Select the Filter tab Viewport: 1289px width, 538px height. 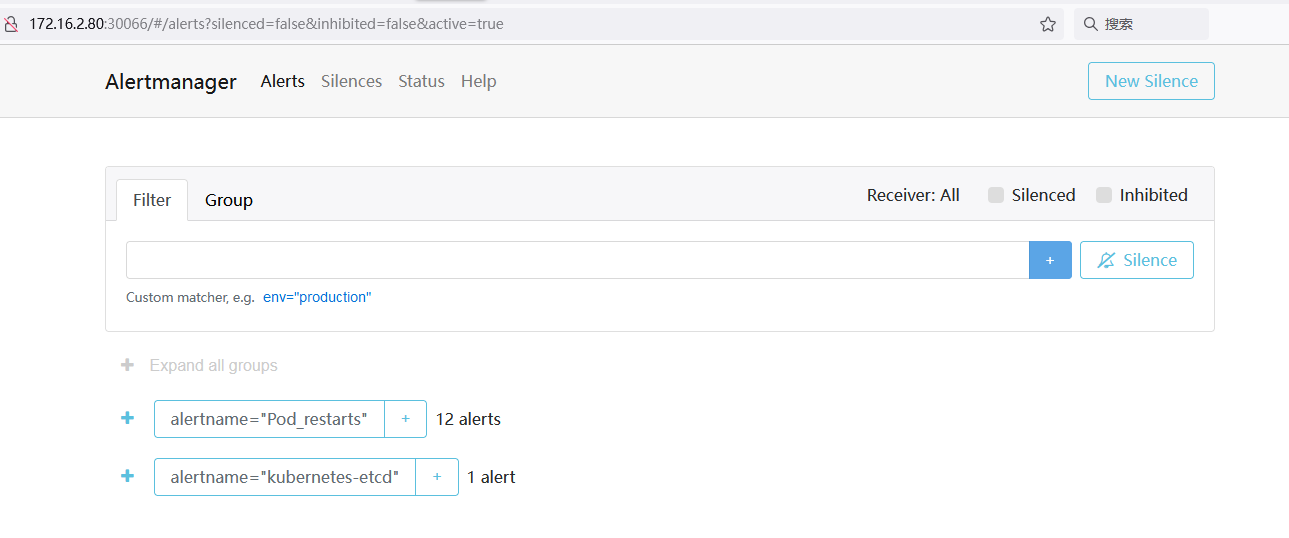pyautogui.click(x=152, y=200)
